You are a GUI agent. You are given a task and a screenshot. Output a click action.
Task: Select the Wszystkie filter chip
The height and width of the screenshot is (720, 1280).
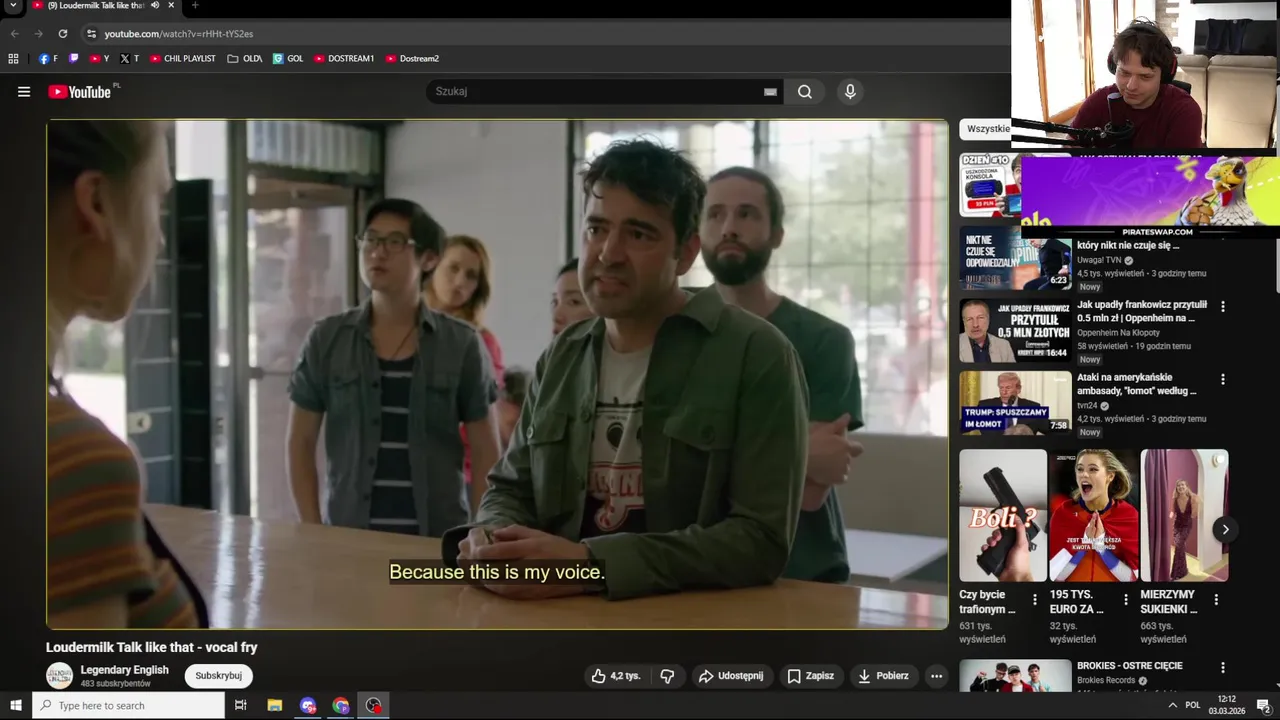(987, 129)
